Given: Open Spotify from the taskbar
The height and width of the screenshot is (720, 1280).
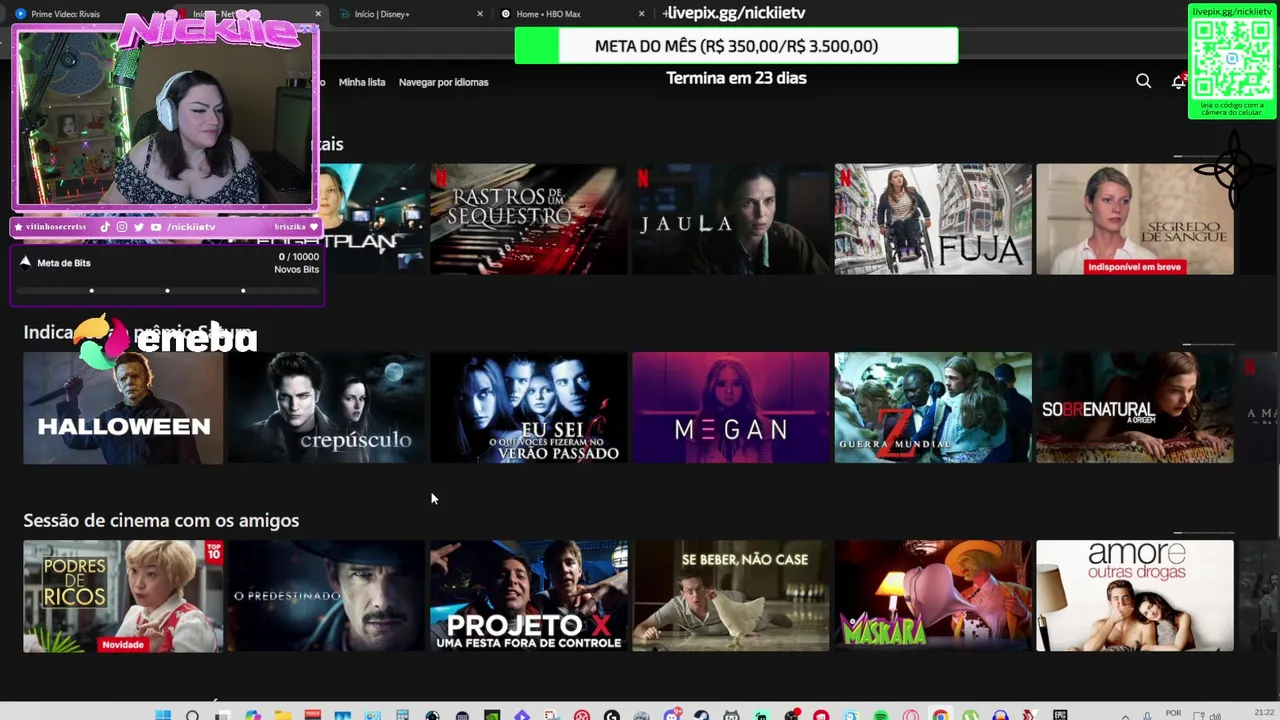Looking at the screenshot, I should point(881,715).
